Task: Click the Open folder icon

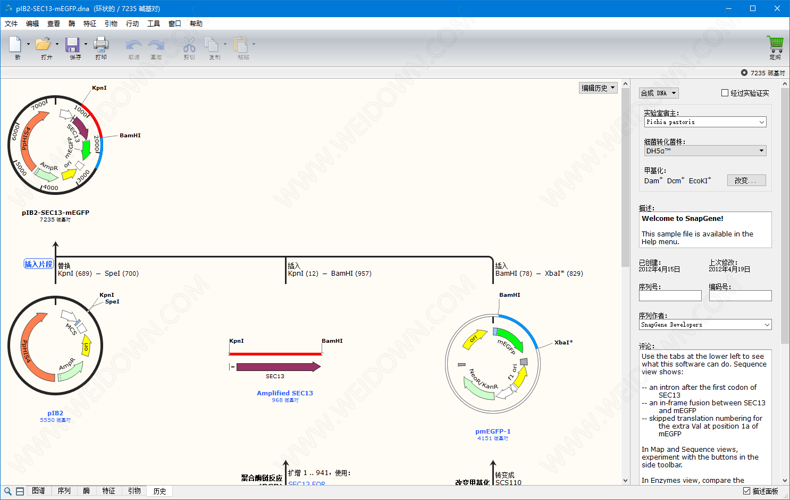Action: (x=43, y=45)
